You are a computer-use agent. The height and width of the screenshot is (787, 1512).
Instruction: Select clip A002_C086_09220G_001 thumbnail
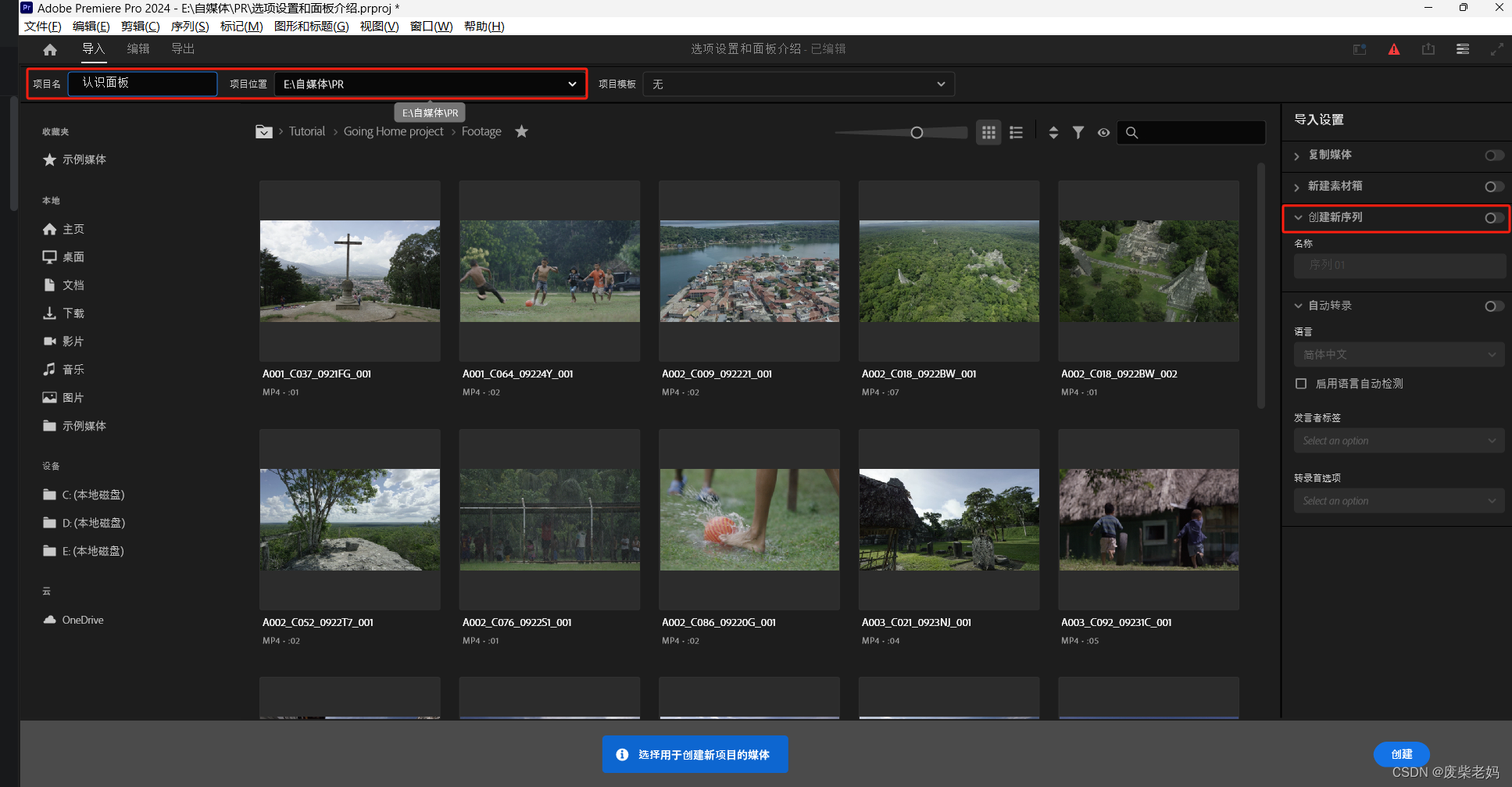pyautogui.click(x=749, y=520)
